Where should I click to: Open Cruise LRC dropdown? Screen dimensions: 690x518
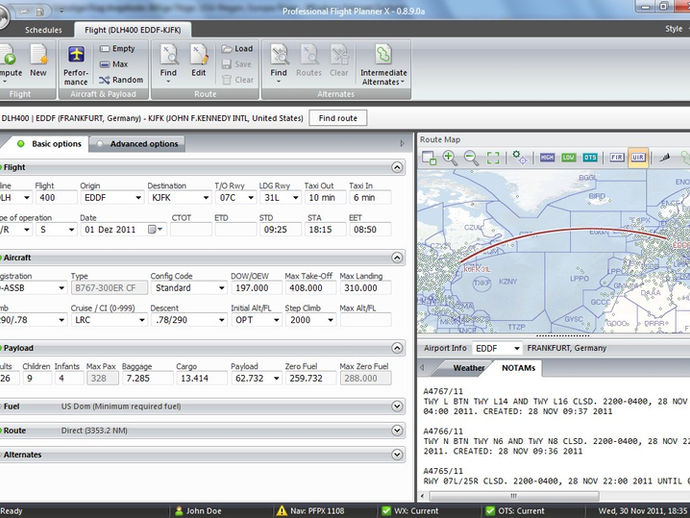point(142,320)
